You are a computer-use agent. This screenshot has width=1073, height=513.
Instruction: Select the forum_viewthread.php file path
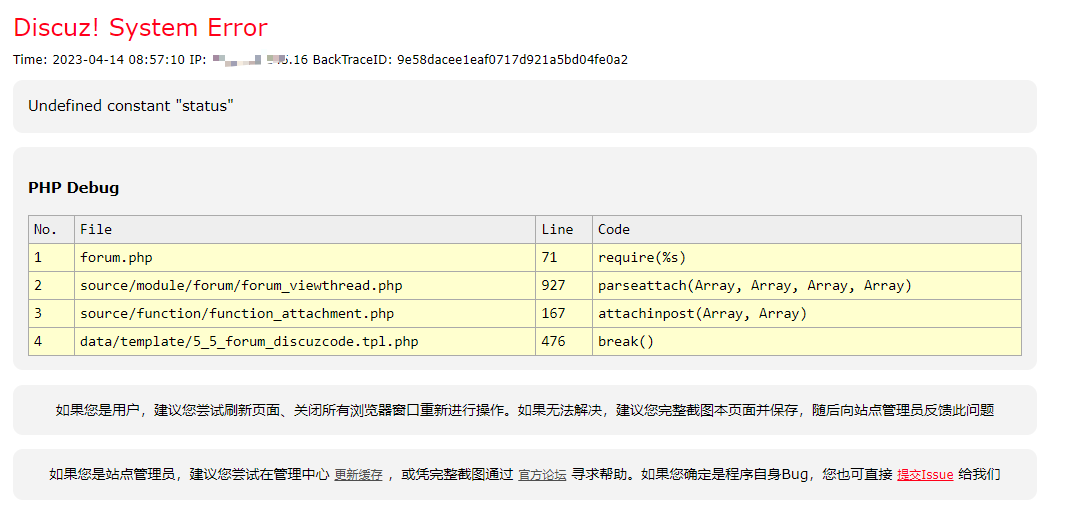(x=241, y=285)
